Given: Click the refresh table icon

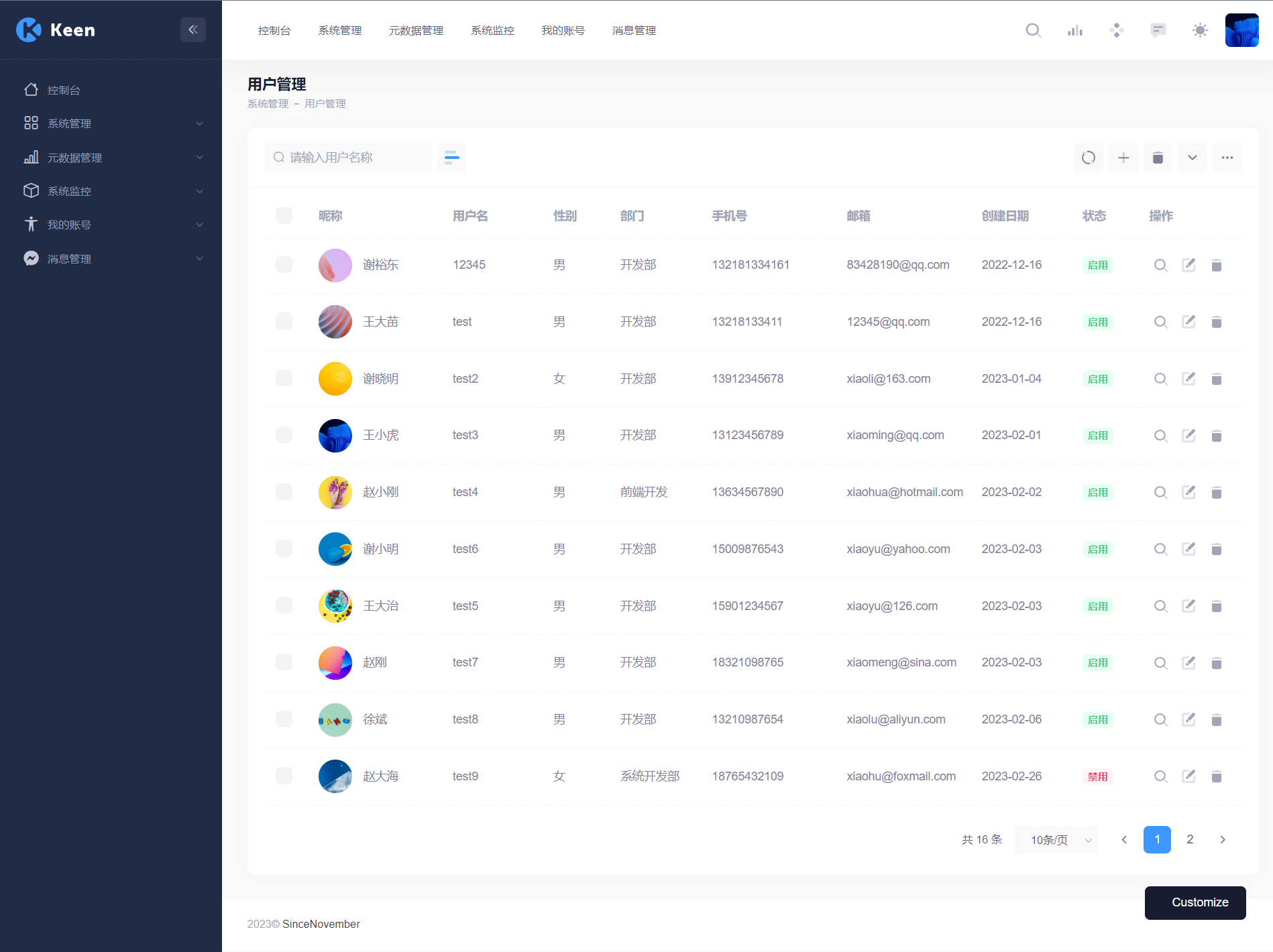Looking at the screenshot, I should (1088, 158).
